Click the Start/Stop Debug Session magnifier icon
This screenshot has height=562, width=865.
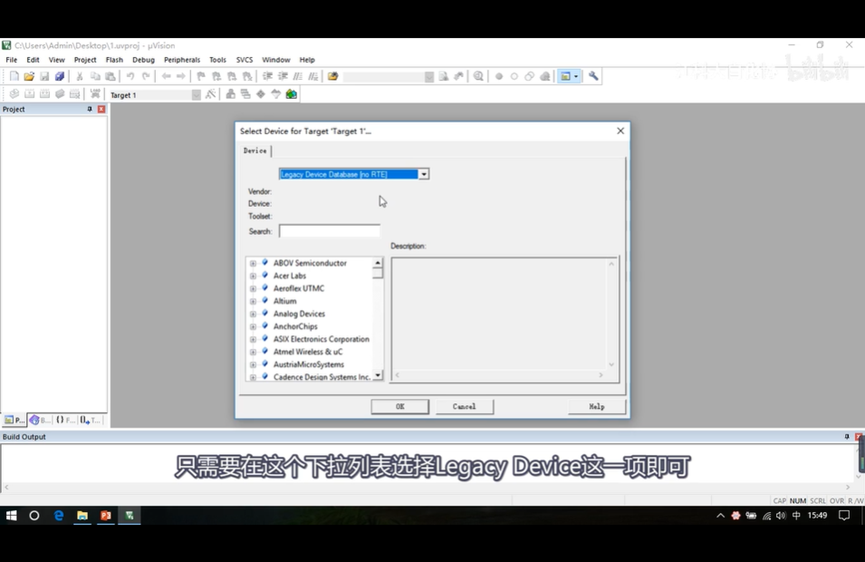coord(478,76)
